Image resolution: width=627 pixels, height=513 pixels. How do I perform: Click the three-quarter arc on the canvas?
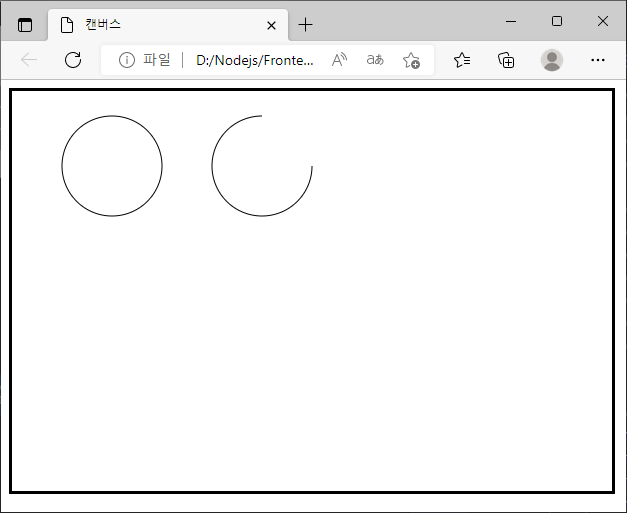pos(262,166)
